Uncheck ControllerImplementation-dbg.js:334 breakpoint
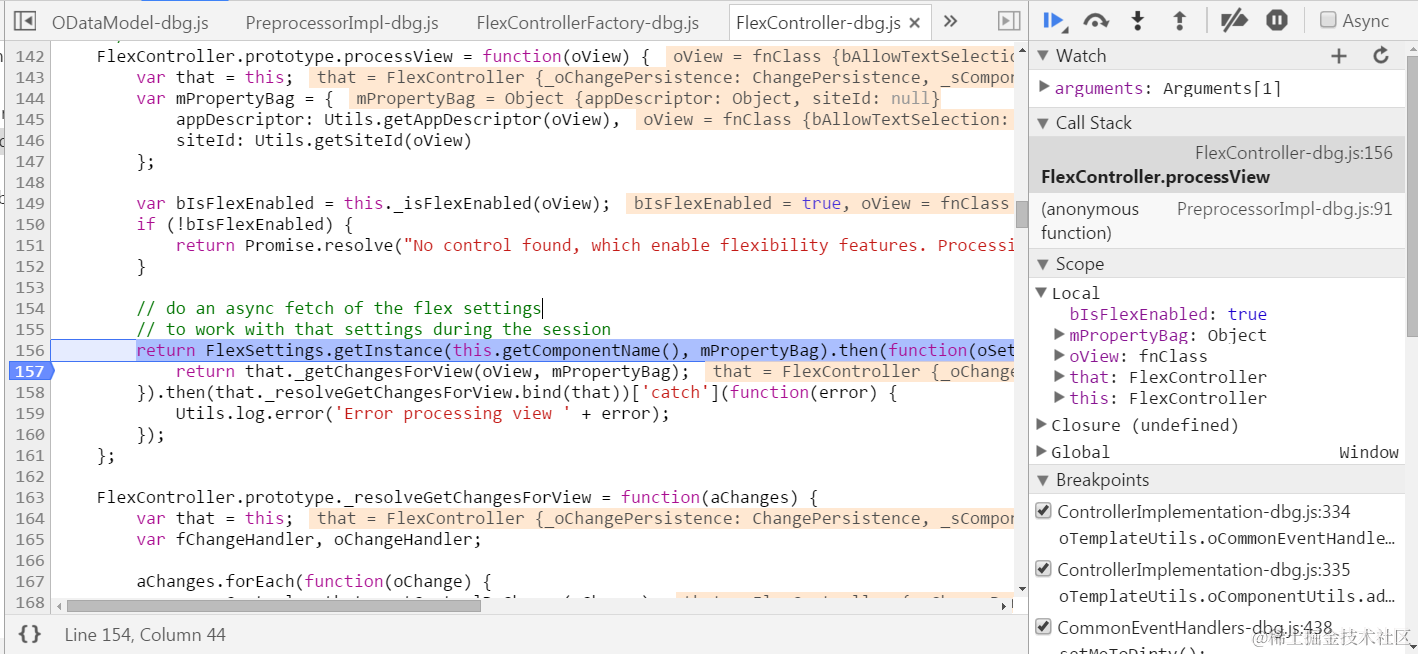The height and width of the screenshot is (654, 1418). [x=1043, y=511]
